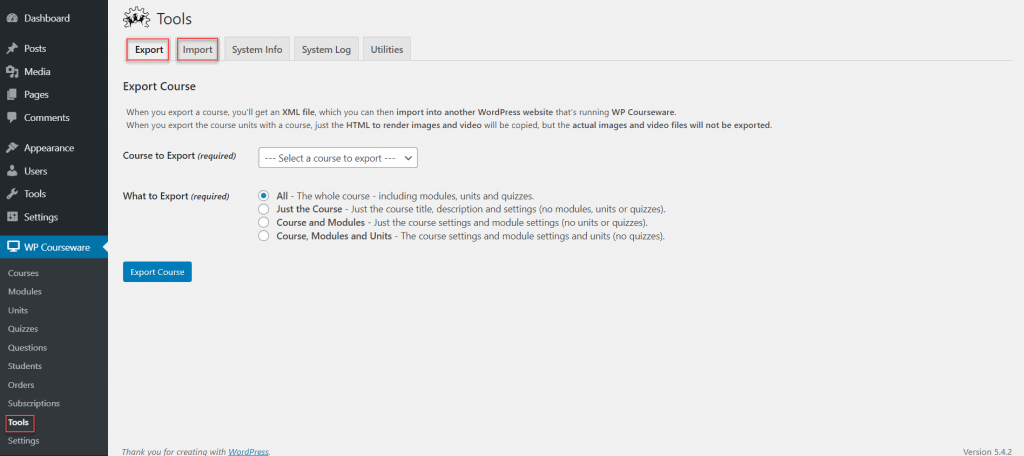
Task: Choose 'Course and Modules' radio option
Action: [264, 223]
